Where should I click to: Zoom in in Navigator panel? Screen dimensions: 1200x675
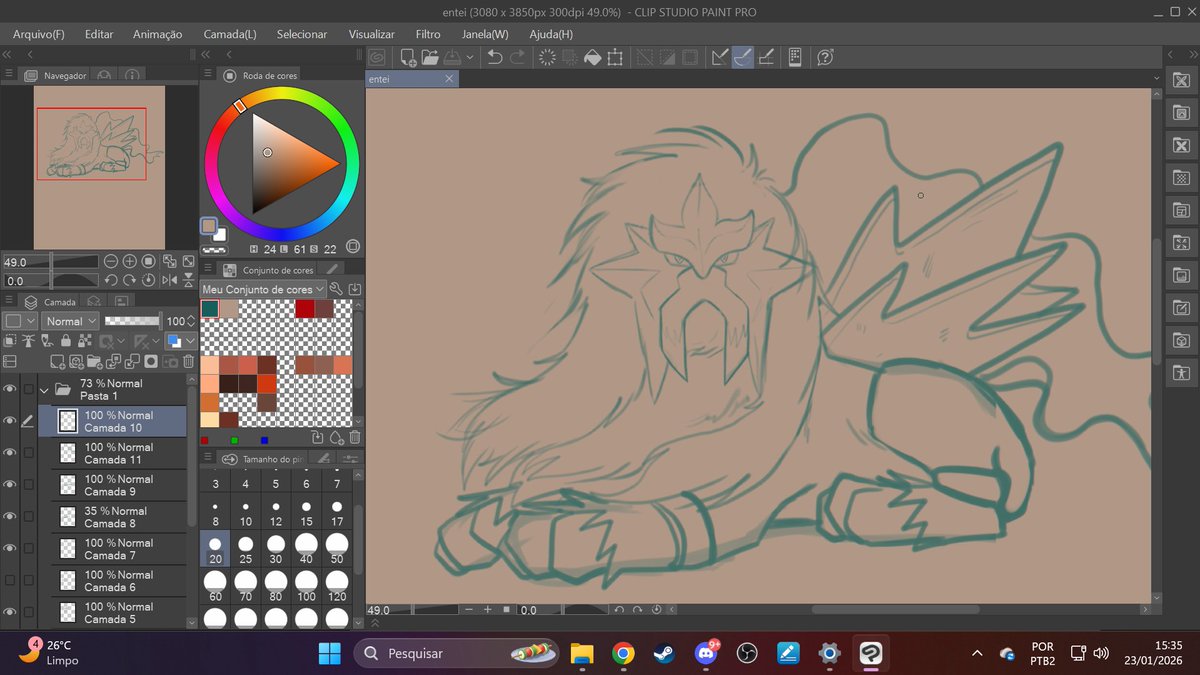130,261
